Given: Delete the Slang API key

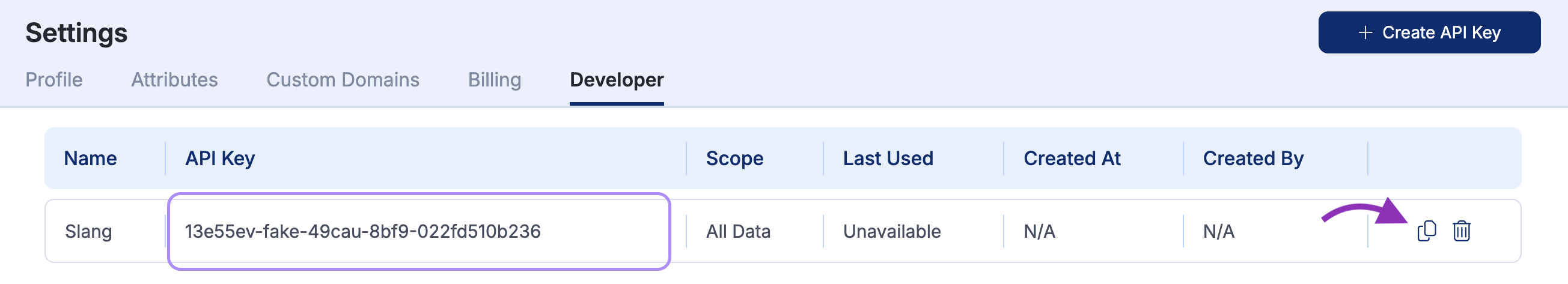Looking at the screenshot, I should pyautogui.click(x=1462, y=231).
